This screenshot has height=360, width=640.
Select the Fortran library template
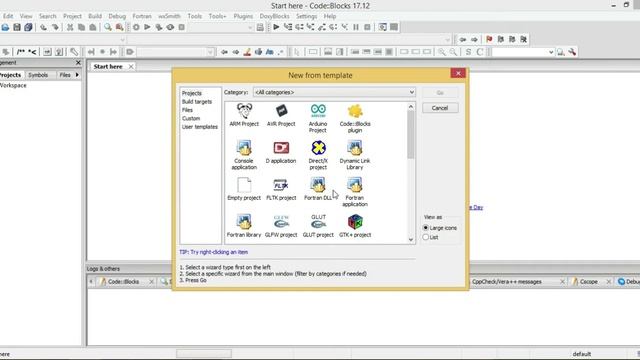pyautogui.click(x=244, y=226)
